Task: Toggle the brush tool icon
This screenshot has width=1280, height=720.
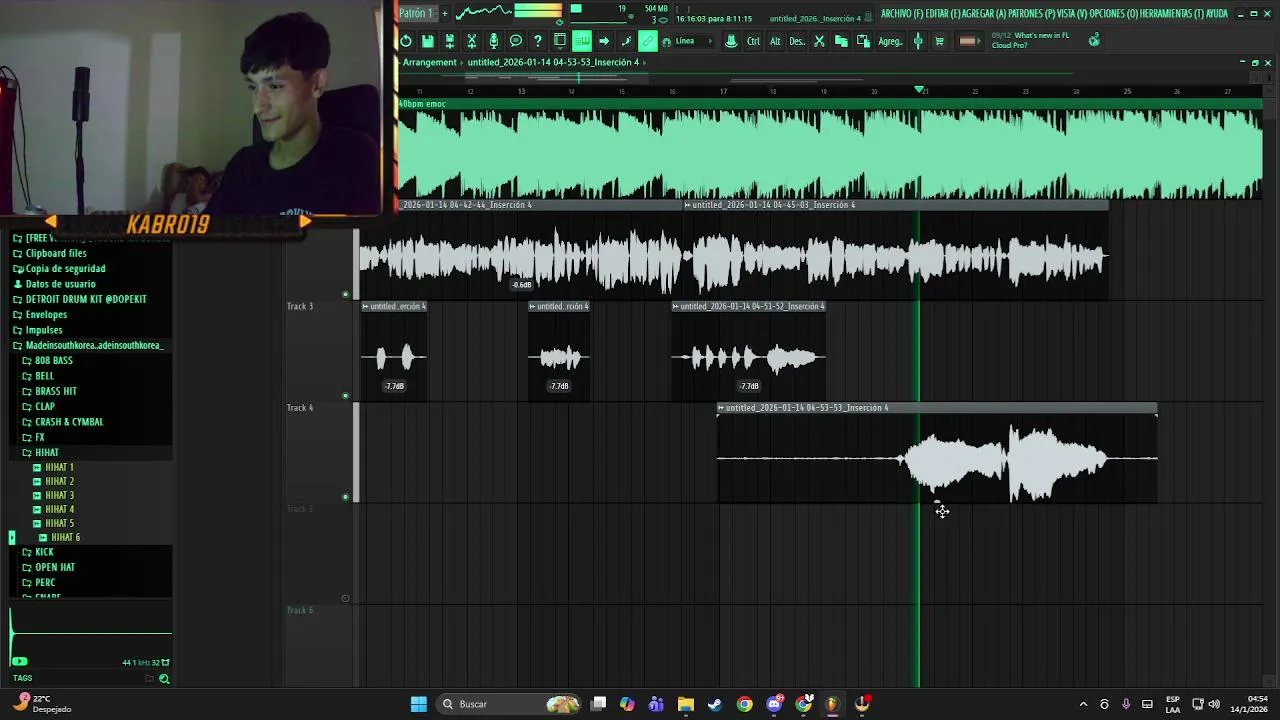Action: pyautogui.click(x=626, y=41)
